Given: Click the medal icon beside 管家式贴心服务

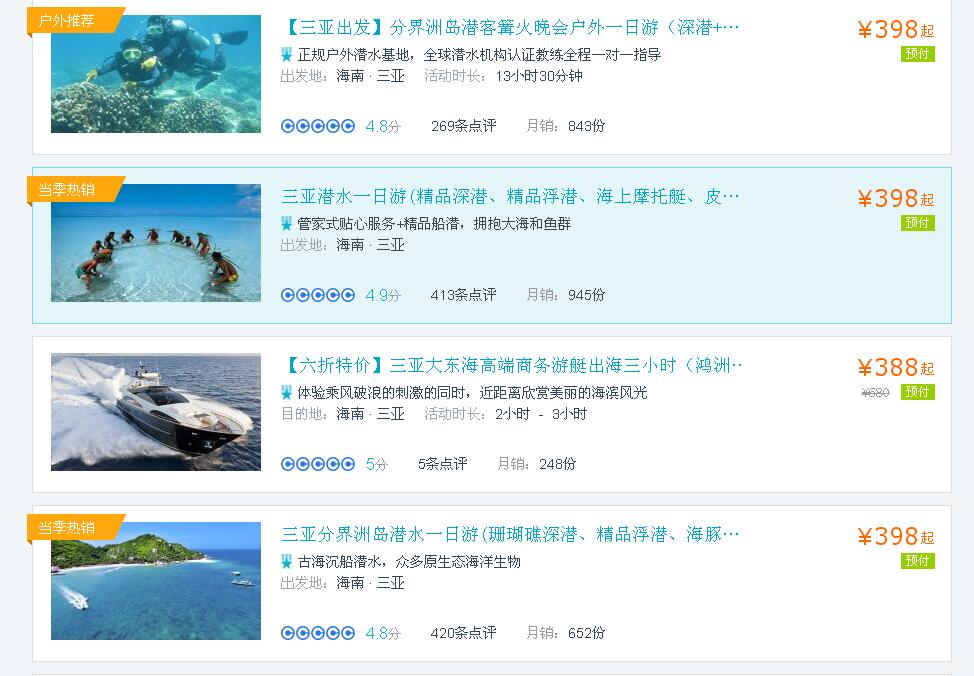Looking at the screenshot, I should 286,224.
